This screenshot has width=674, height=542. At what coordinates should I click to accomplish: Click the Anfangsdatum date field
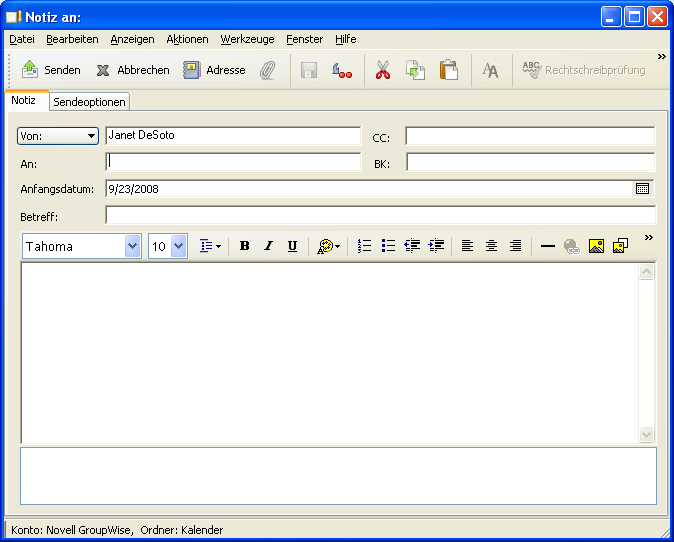[370, 189]
